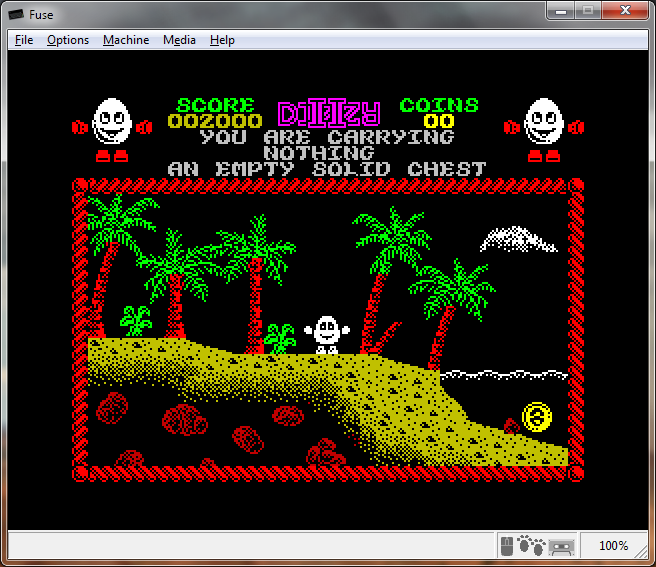The width and height of the screenshot is (656, 567).
Task: Maximize the Fuse window
Action: [x=588, y=11]
